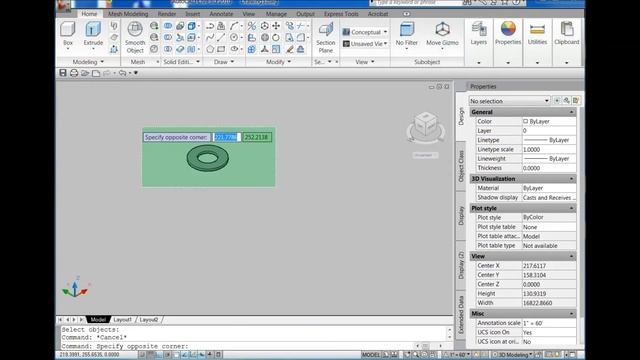Open the Render ribbon tab
This screenshot has width=640, height=360.
[x=167, y=14]
